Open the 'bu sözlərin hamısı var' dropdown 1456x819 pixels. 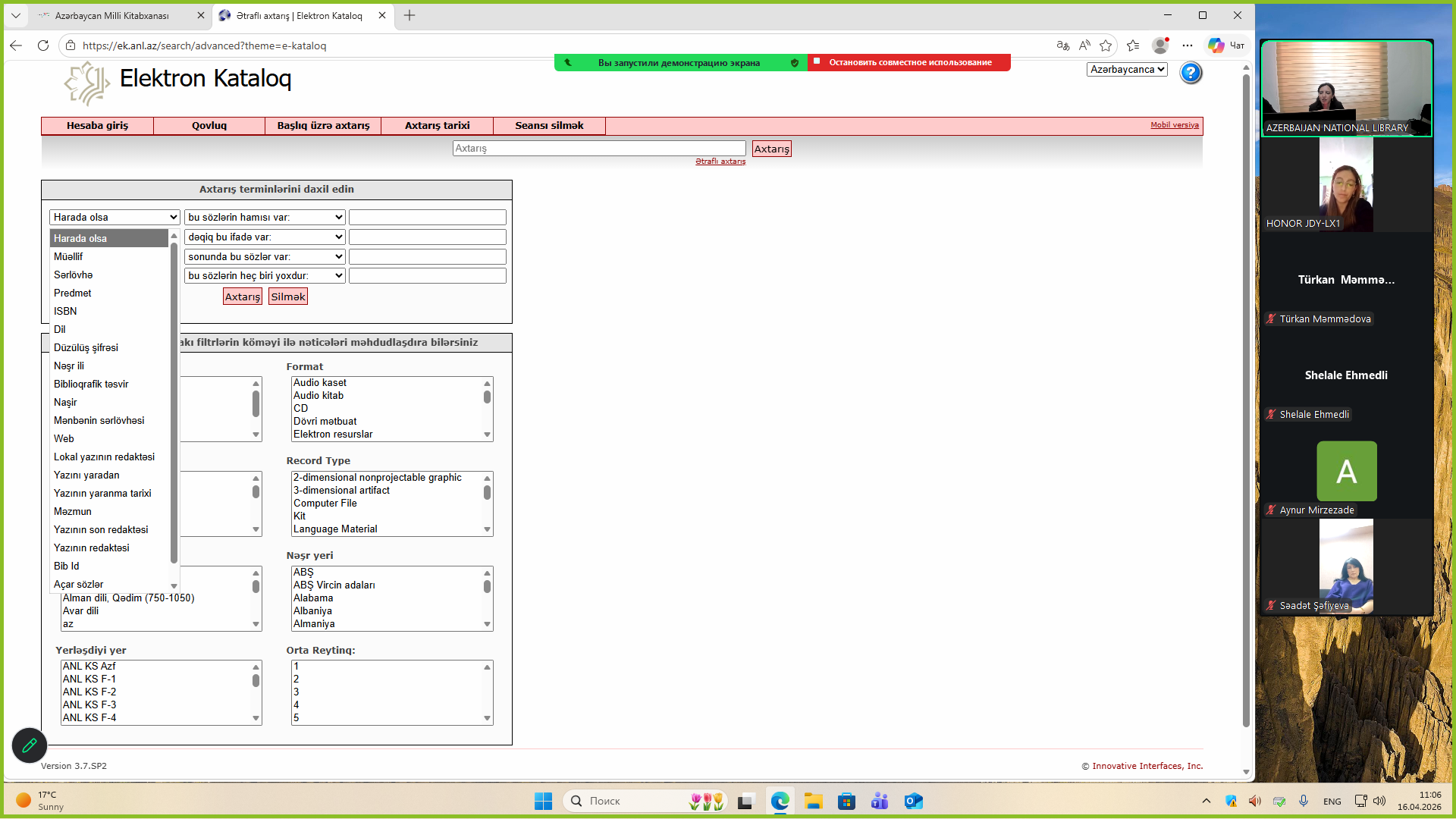pyautogui.click(x=265, y=218)
